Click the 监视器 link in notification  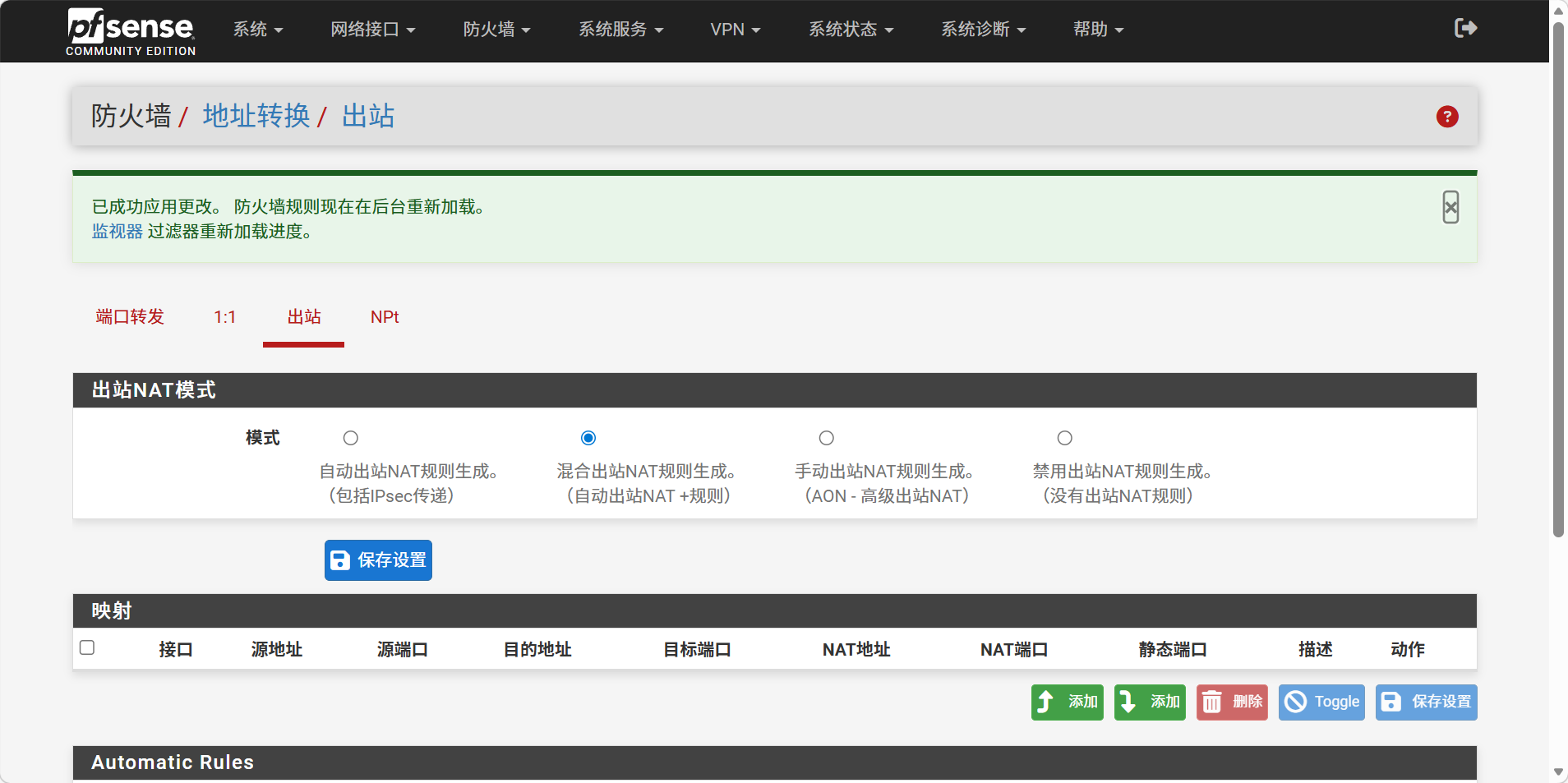coord(118,232)
